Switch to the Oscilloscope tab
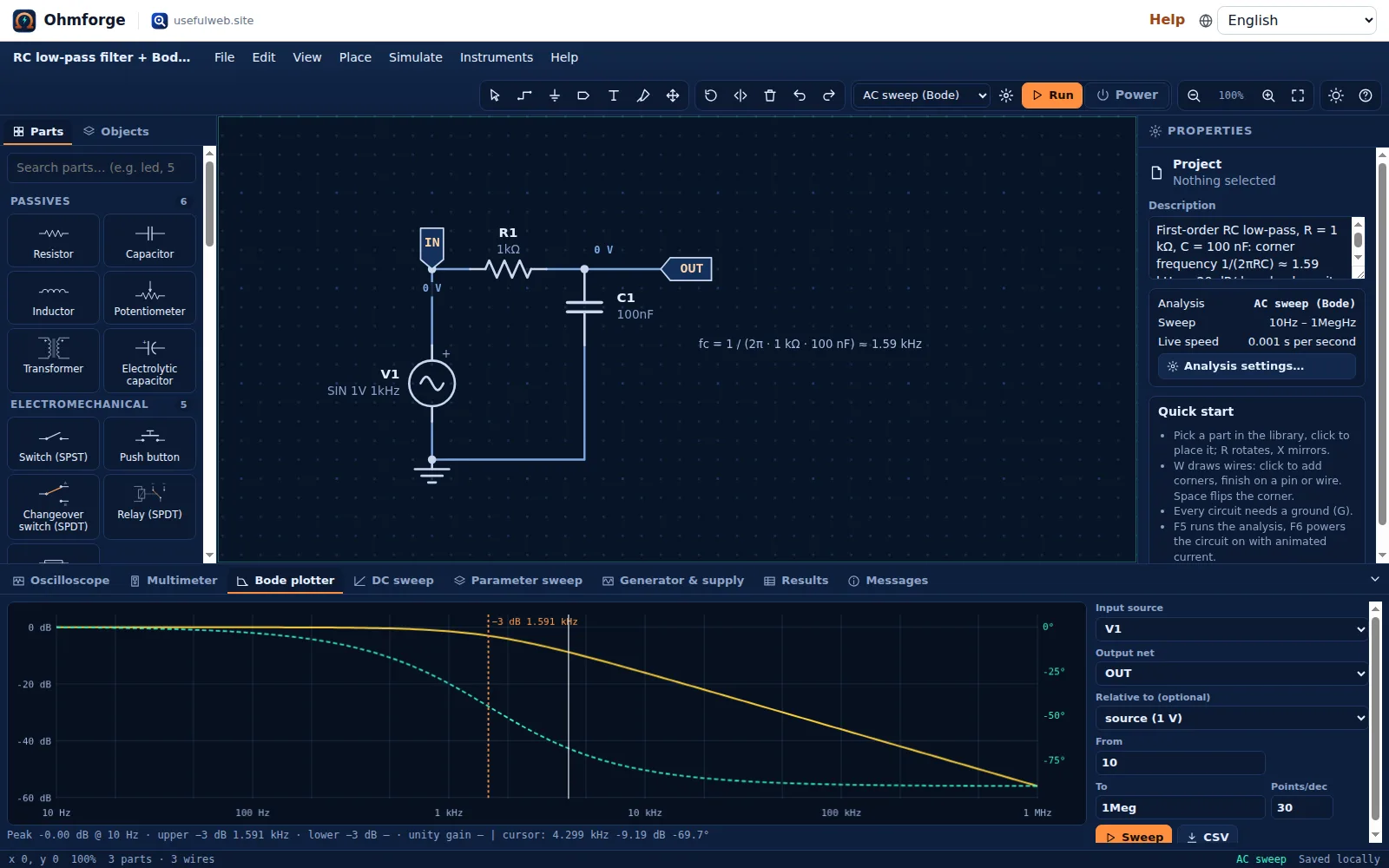The image size is (1389, 868). tap(61, 581)
